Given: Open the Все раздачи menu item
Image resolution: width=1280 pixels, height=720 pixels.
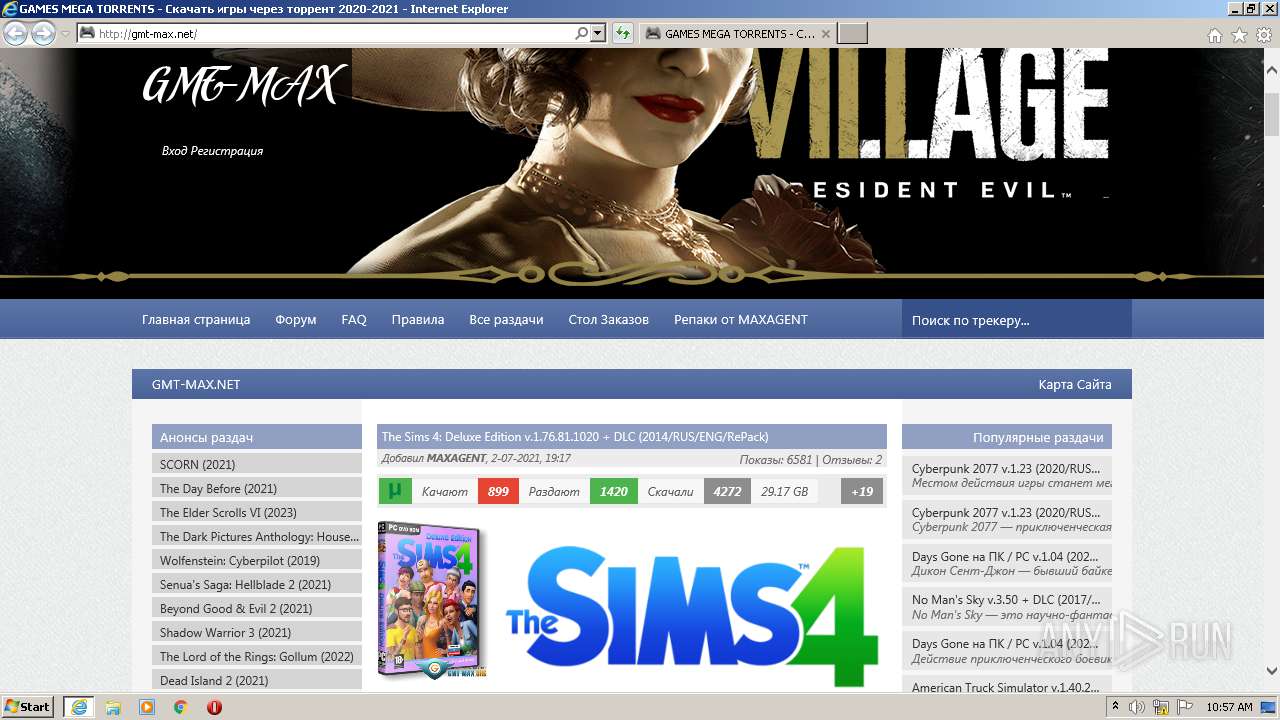Looking at the screenshot, I should pos(506,320).
